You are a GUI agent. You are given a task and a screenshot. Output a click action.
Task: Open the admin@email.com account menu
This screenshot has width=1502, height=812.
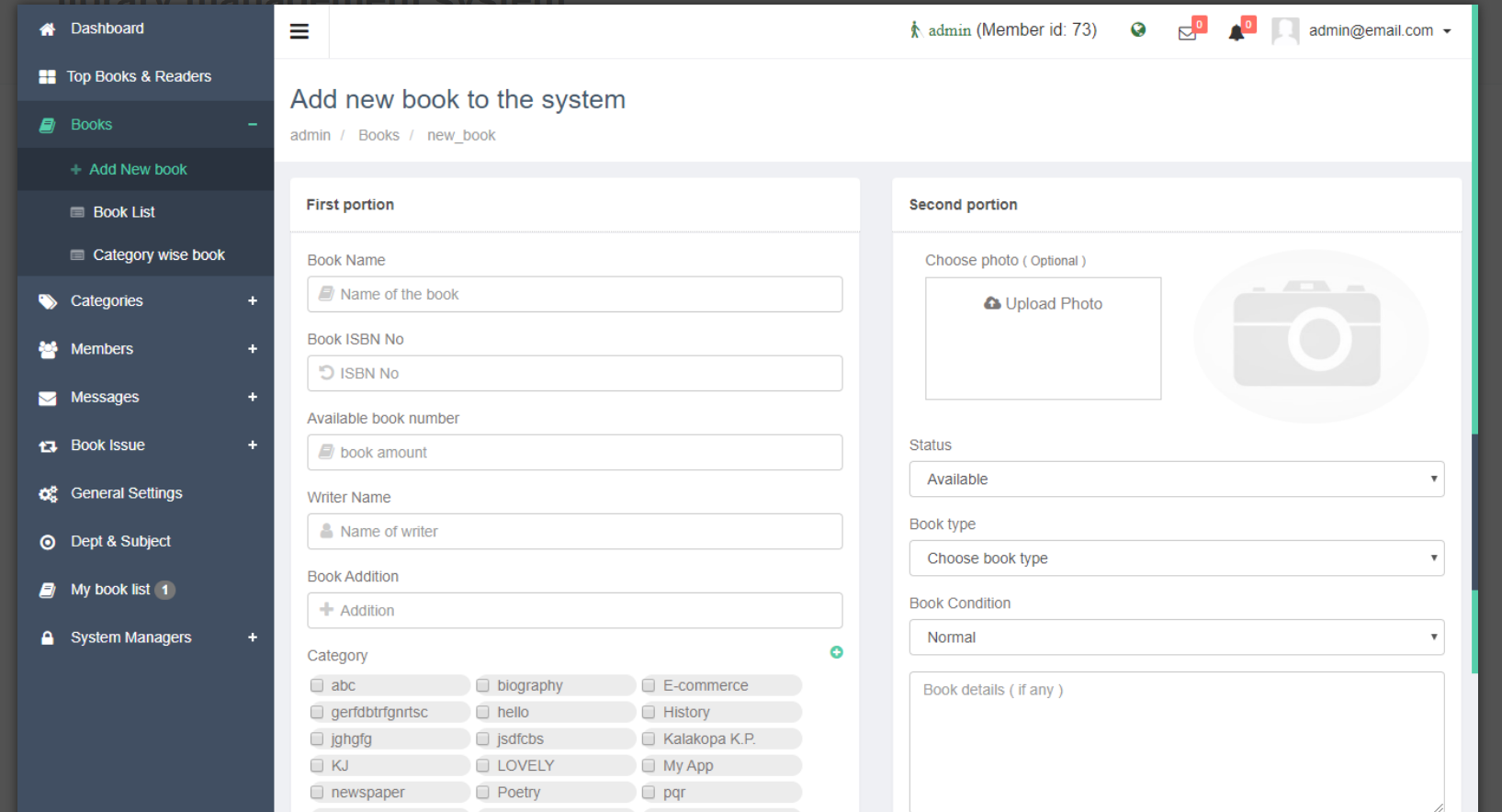point(1378,31)
